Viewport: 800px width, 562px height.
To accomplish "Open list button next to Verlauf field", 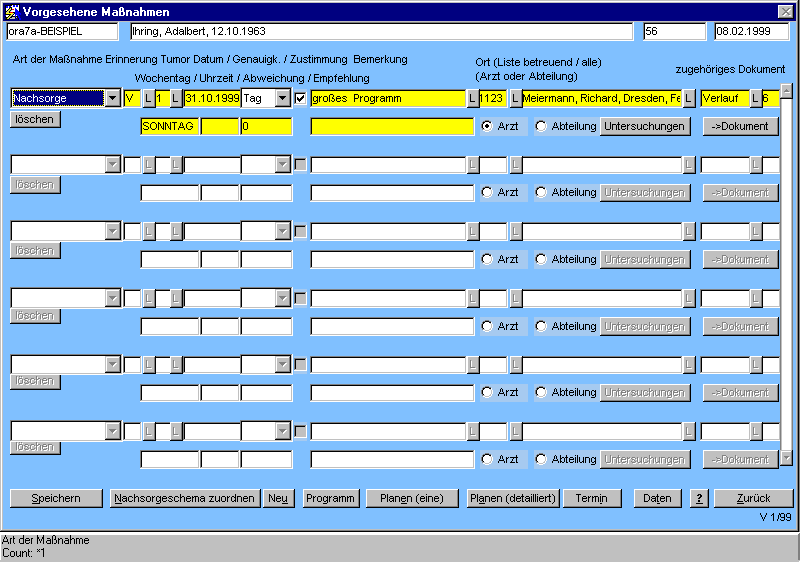I will pos(756,98).
